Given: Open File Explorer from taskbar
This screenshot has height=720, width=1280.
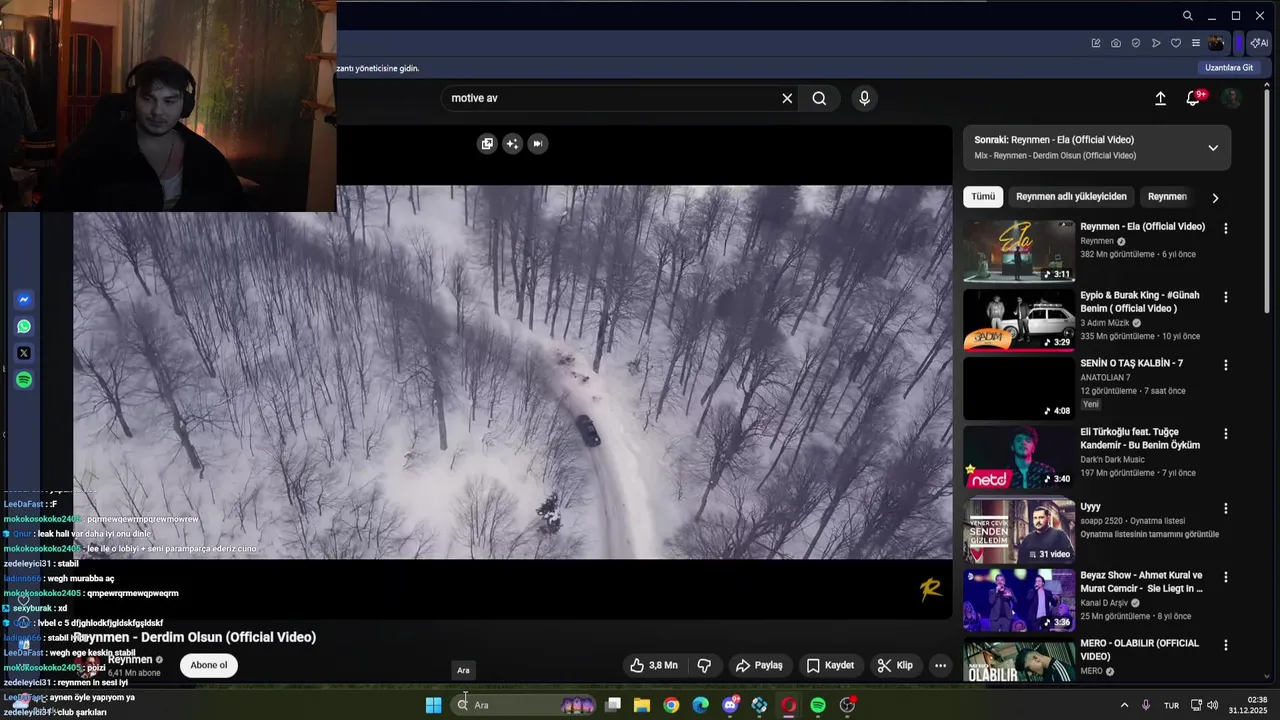Looking at the screenshot, I should pyautogui.click(x=642, y=705).
